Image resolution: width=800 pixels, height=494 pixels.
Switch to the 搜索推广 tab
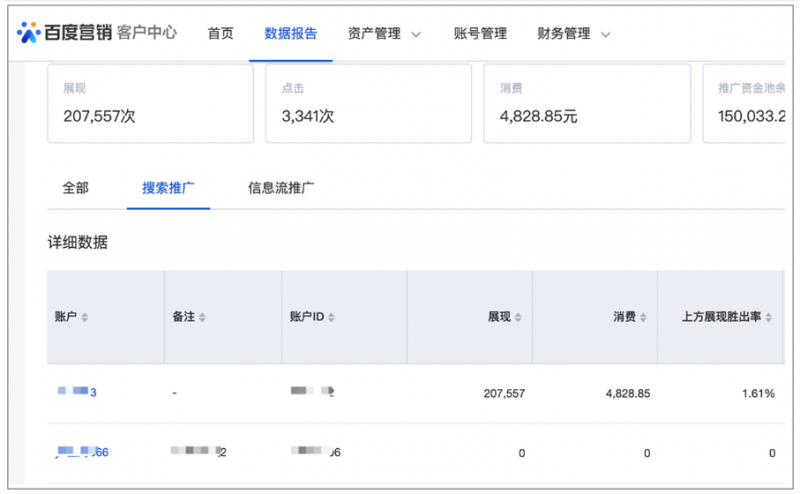[168, 188]
